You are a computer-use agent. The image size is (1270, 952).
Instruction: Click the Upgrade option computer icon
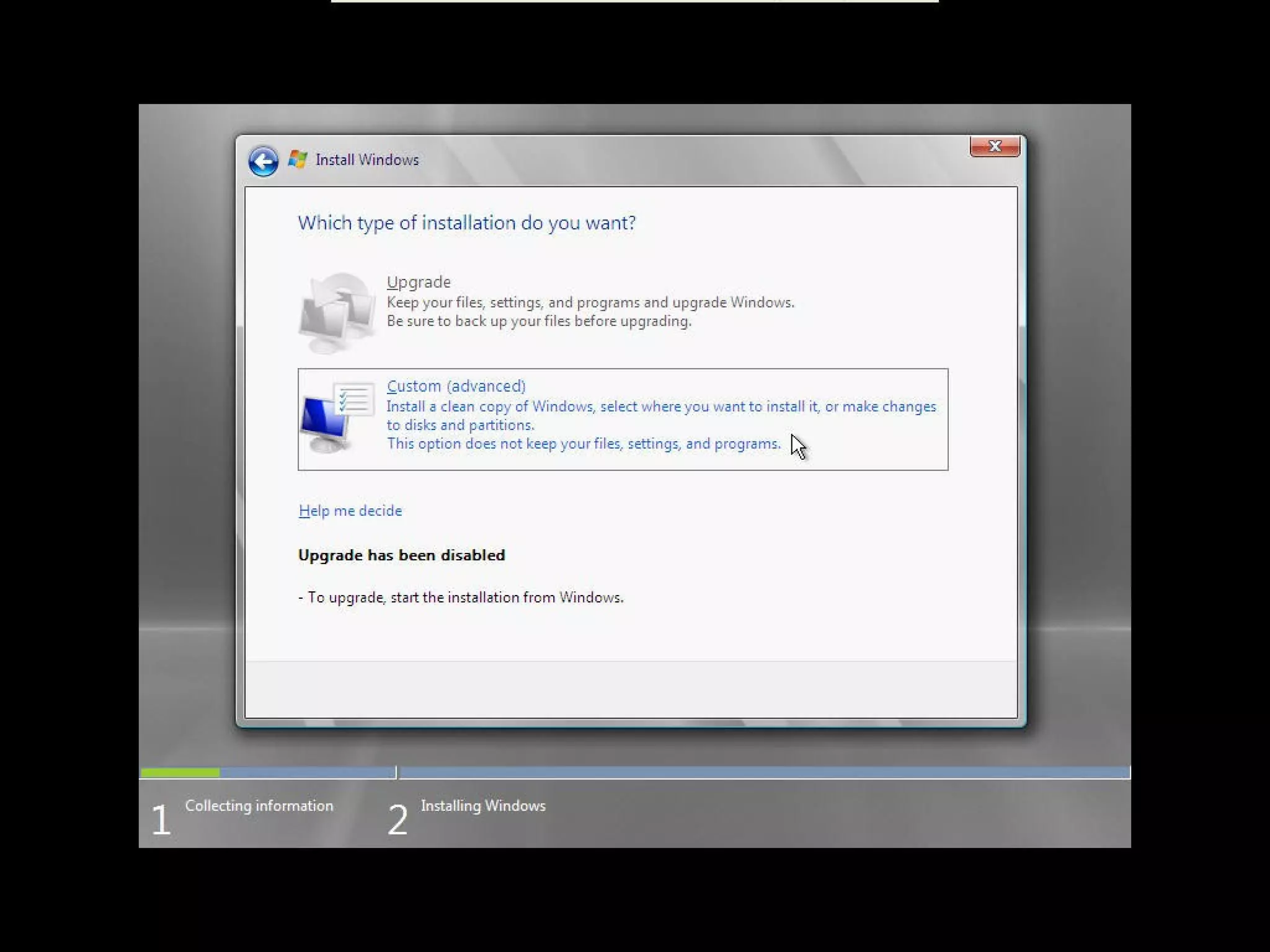337,313
